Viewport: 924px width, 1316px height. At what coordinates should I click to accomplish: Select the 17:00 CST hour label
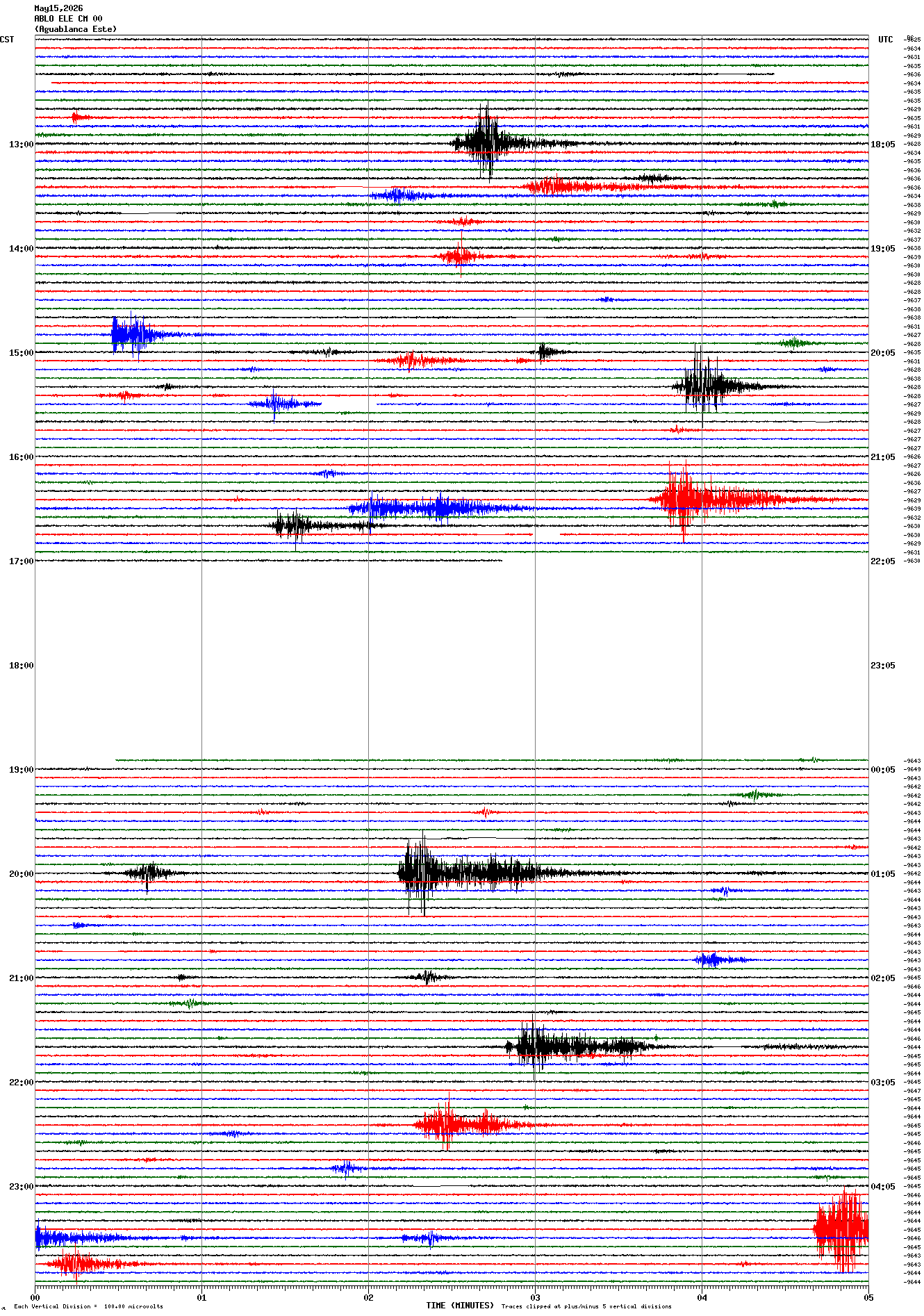(21, 561)
